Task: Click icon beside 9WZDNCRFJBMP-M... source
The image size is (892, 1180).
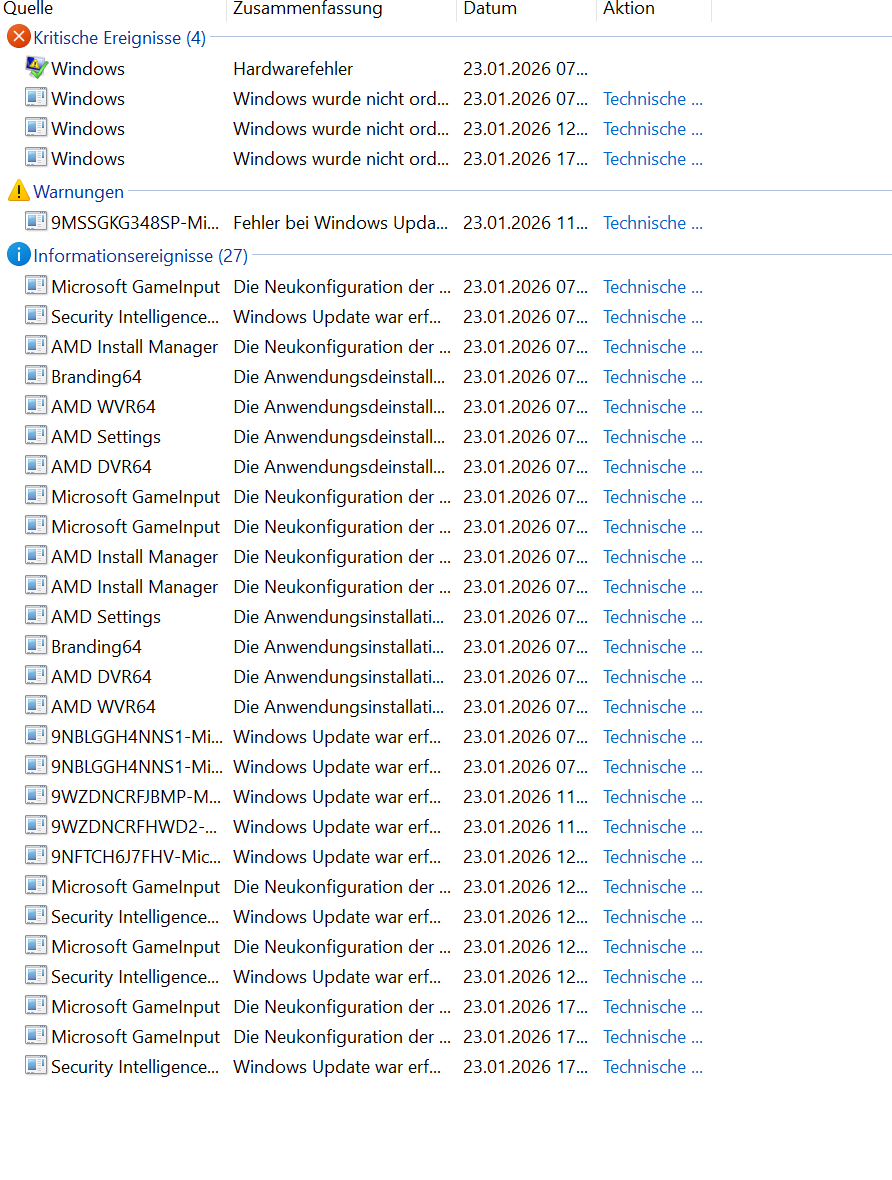Action: coord(36,795)
